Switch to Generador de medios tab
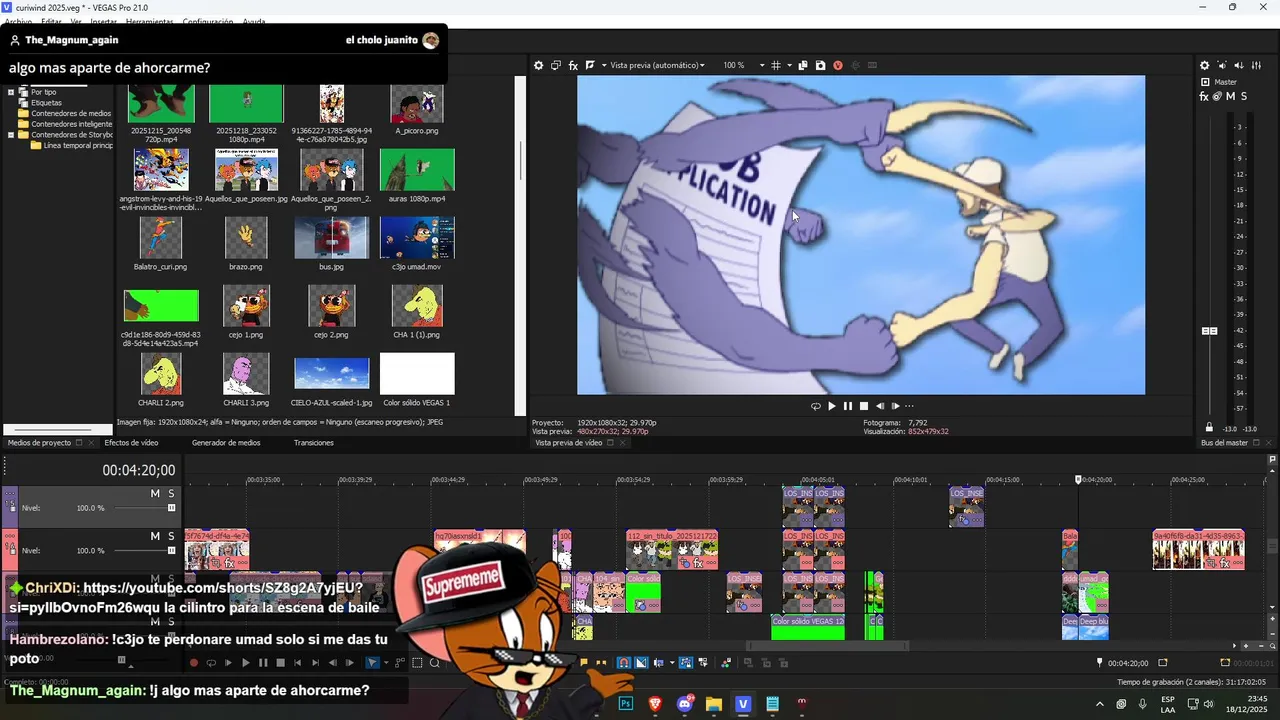Image resolution: width=1280 pixels, height=720 pixels. click(226, 442)
